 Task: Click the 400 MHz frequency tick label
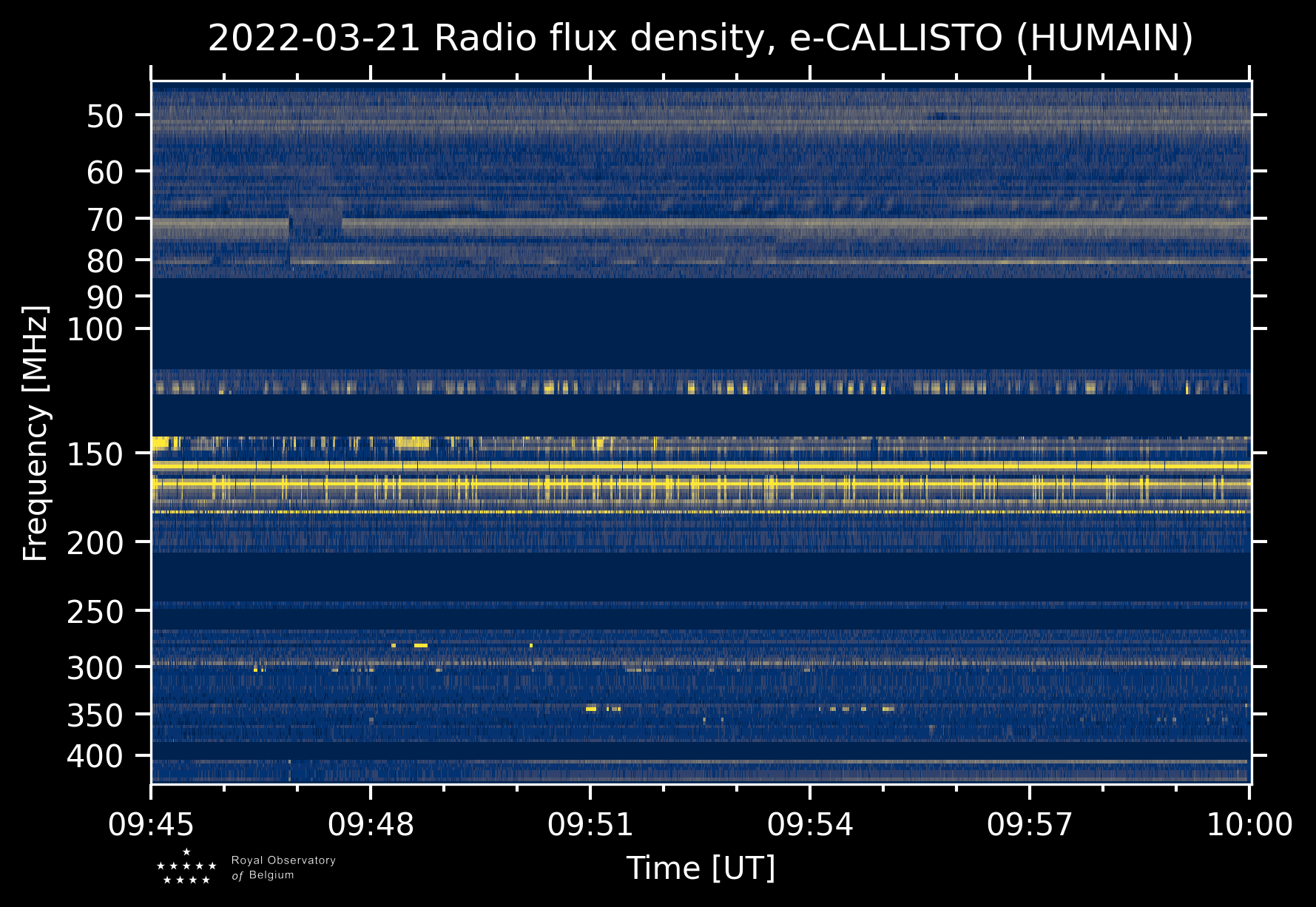pos(95,756)
